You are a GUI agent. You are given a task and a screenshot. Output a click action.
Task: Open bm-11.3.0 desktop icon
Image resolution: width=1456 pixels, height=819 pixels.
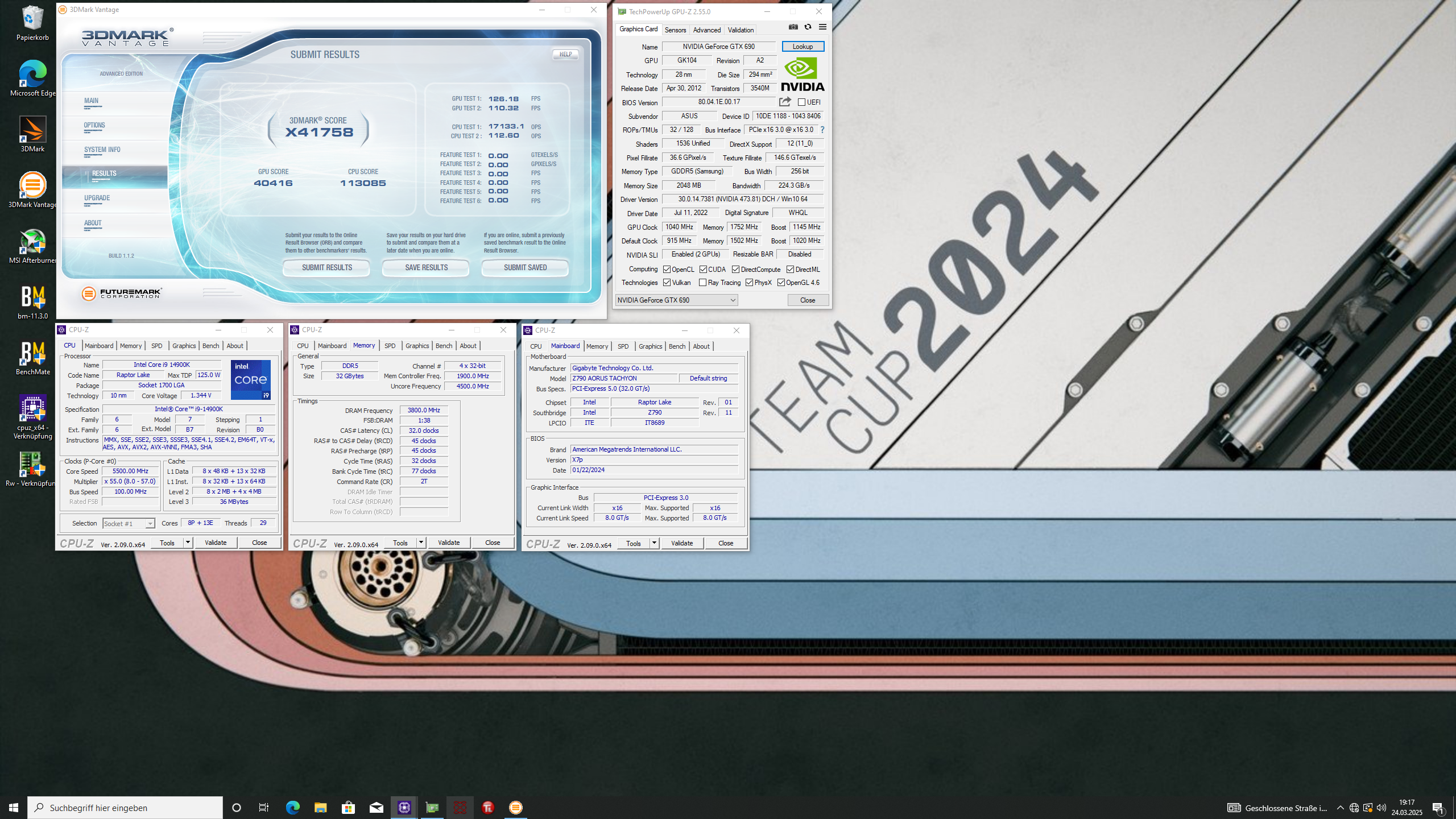(32, 301)
